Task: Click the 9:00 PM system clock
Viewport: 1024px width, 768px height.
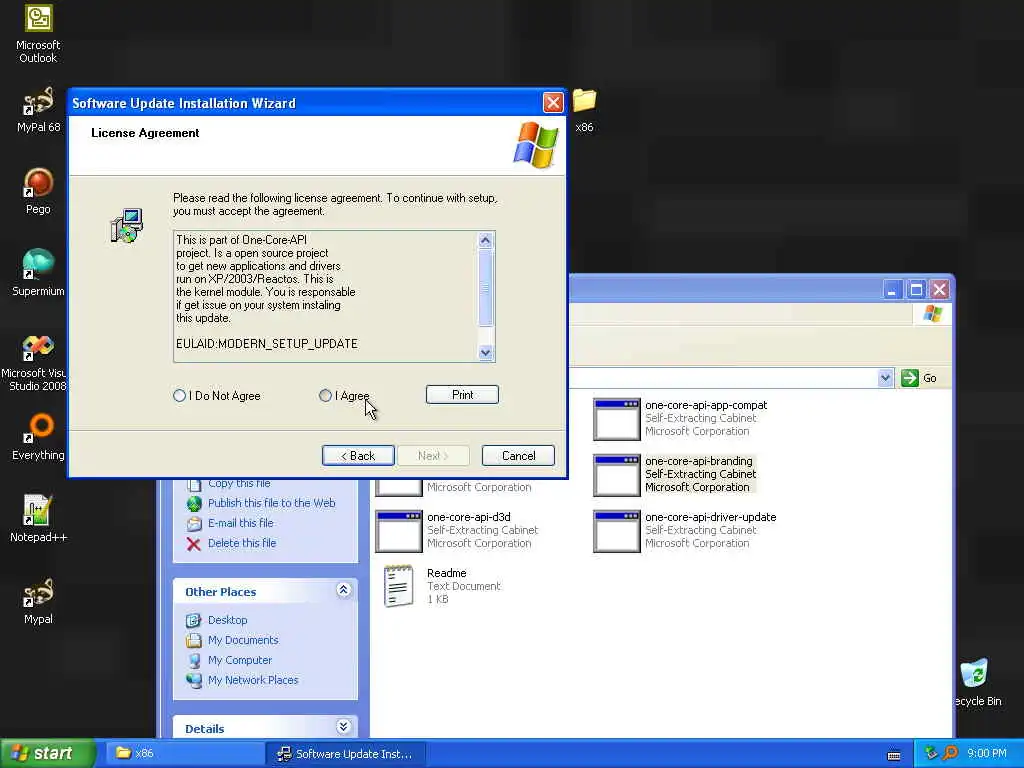Action: coord(987,754)
